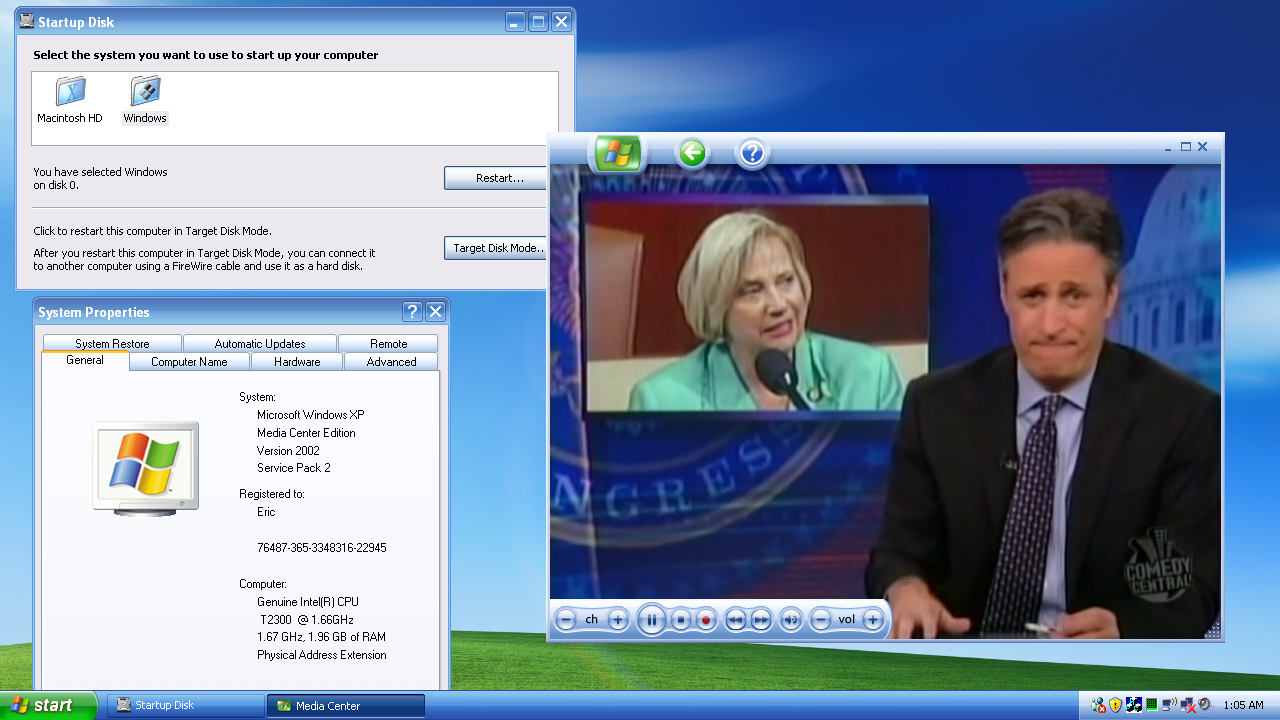Click the Startup Disk title bar icon
The image size is (1280, 720).
click(x=27, y=21)
